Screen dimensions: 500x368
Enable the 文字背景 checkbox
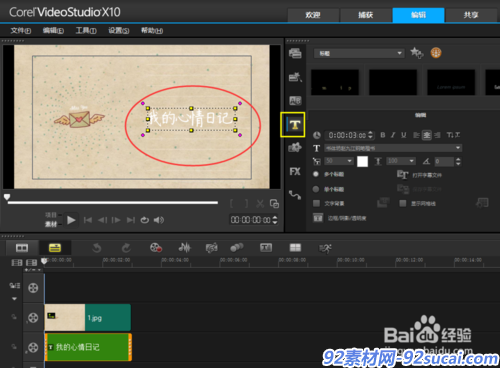click(316, 203)
